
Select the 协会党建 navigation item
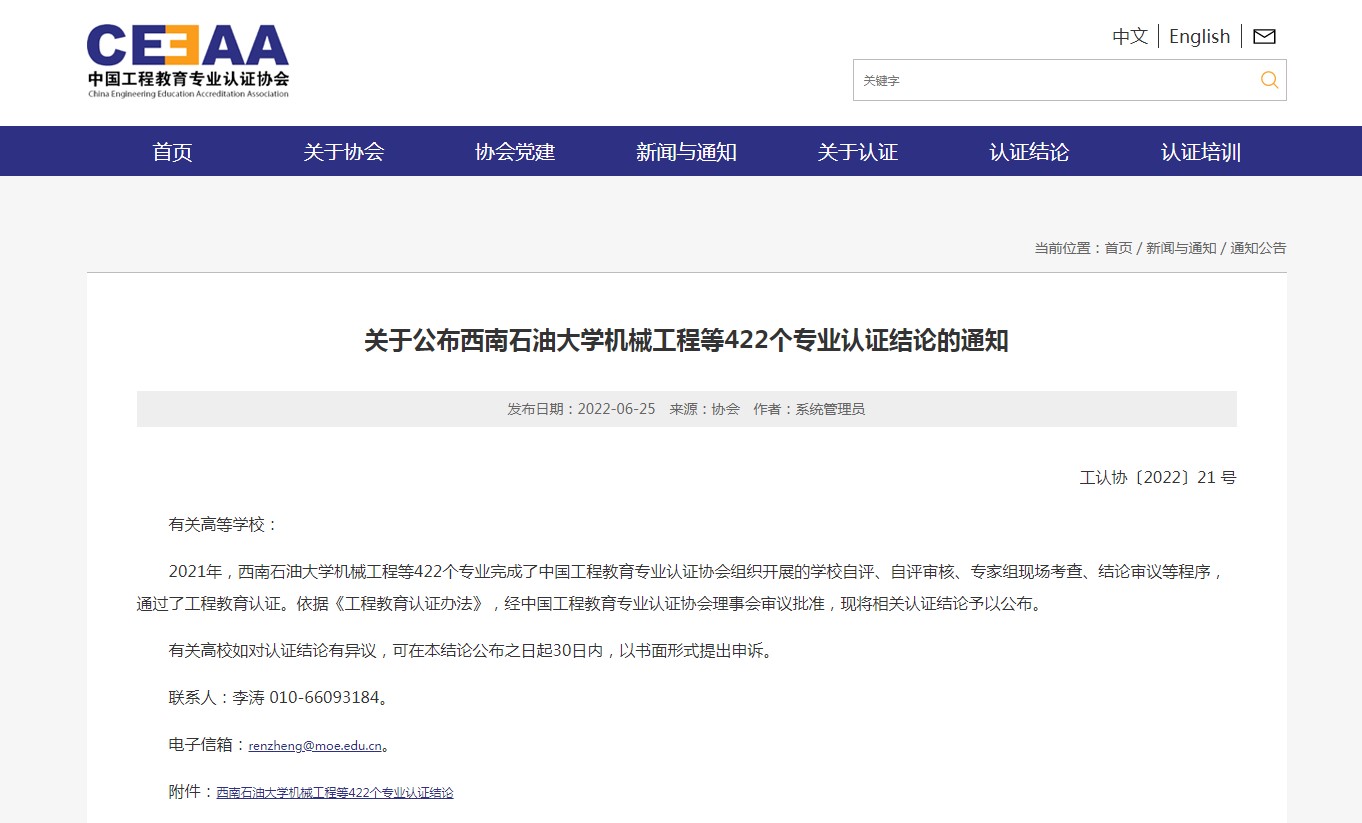515,152
